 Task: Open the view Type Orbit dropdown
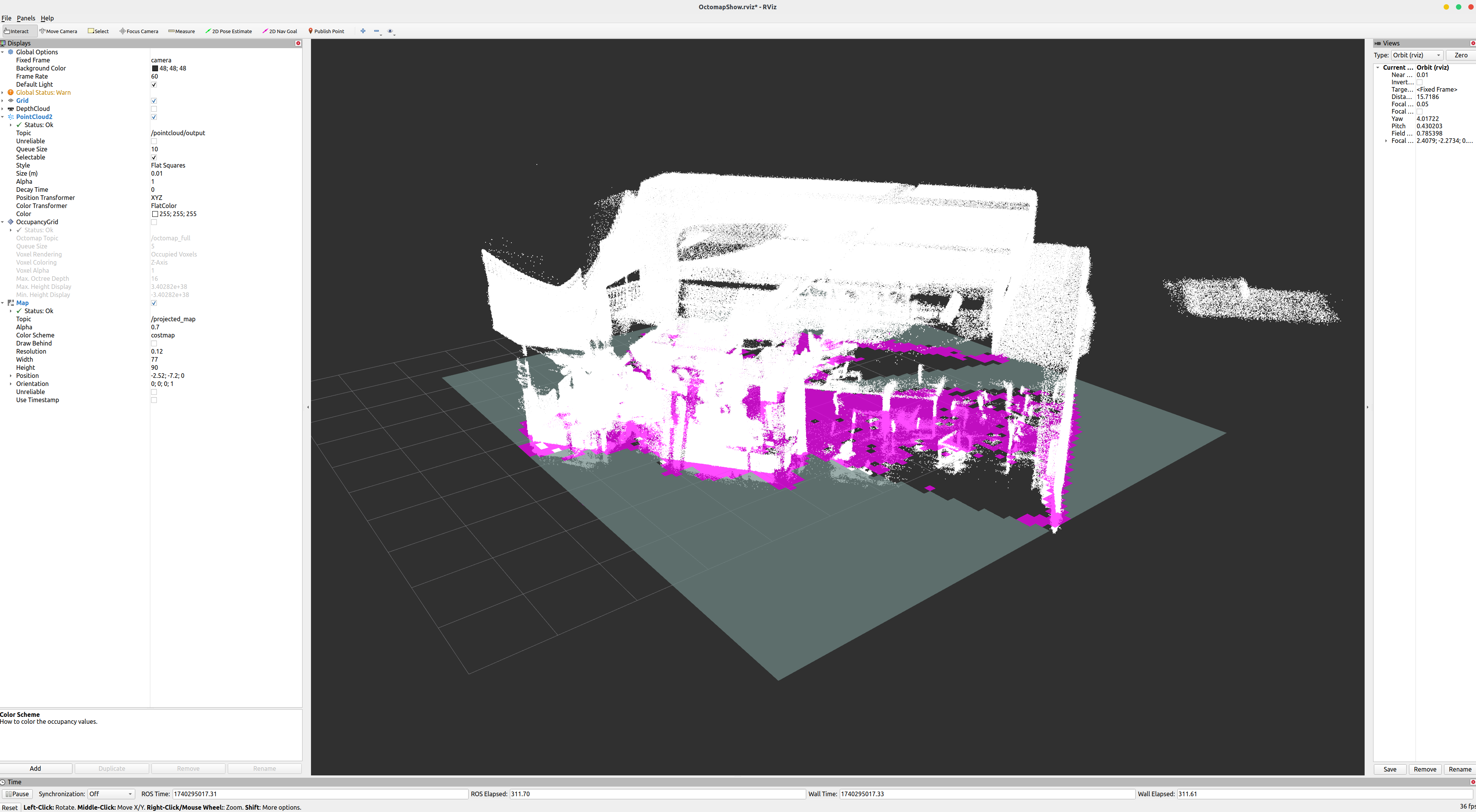1416,55
